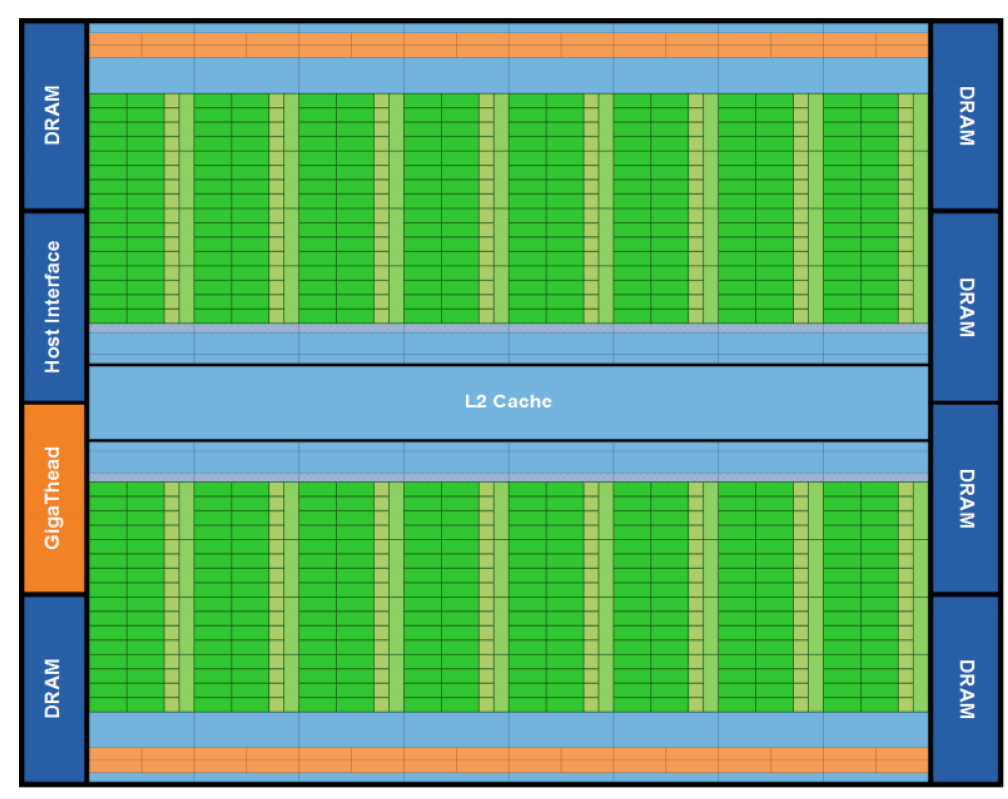Select the orange GigaThread block

(54, 498)
